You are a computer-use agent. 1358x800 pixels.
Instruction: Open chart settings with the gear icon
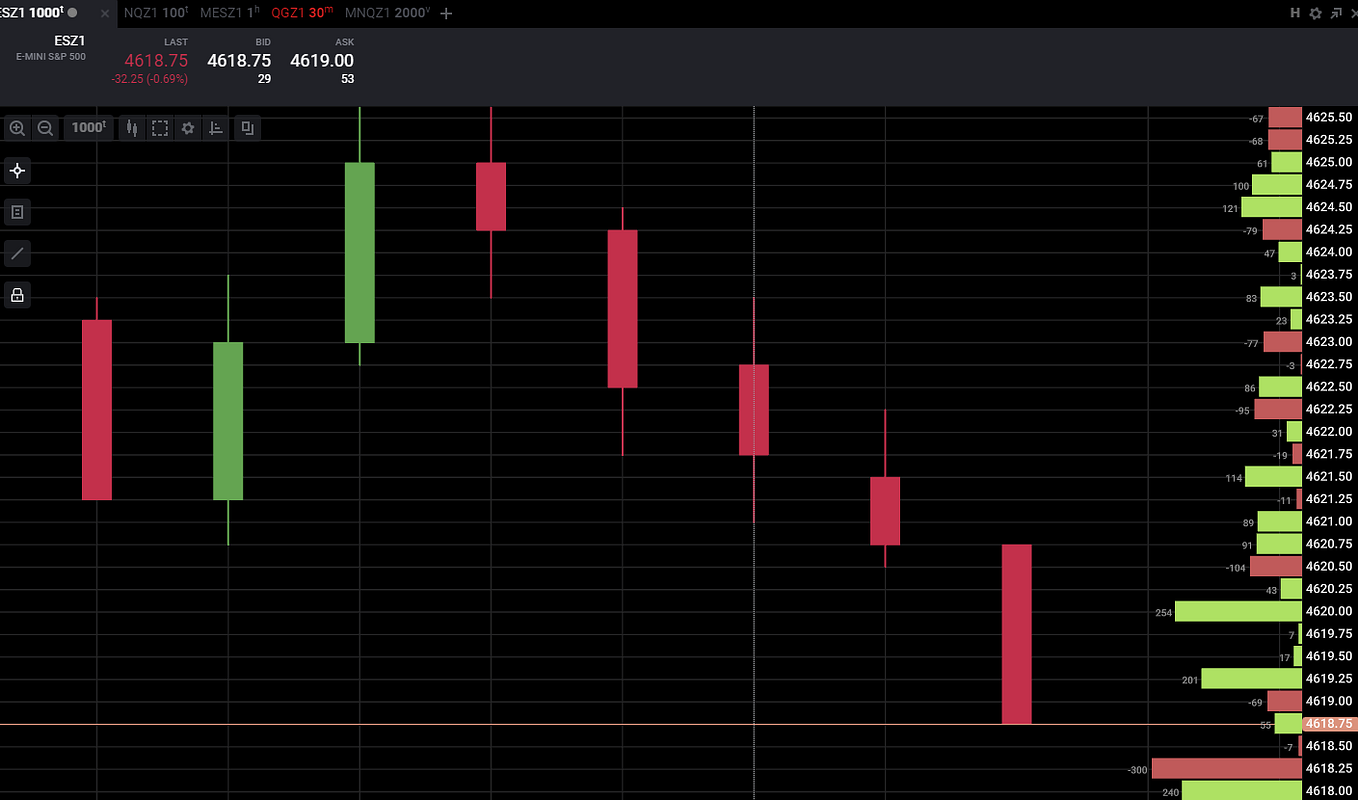(x=188, y=128)
